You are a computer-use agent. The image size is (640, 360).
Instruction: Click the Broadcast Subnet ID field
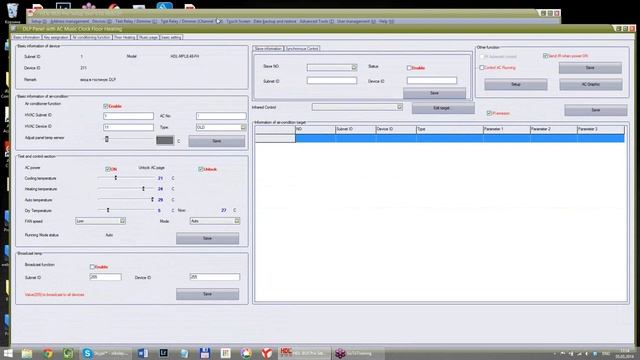pyautogui.click(x=105, y=277)
